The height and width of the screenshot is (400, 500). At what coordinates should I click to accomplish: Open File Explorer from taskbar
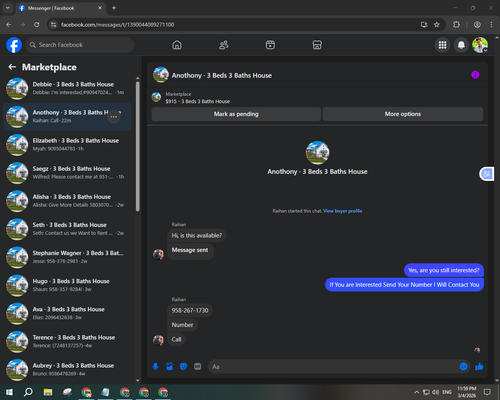pyautogui.click(x=48, y=392)
